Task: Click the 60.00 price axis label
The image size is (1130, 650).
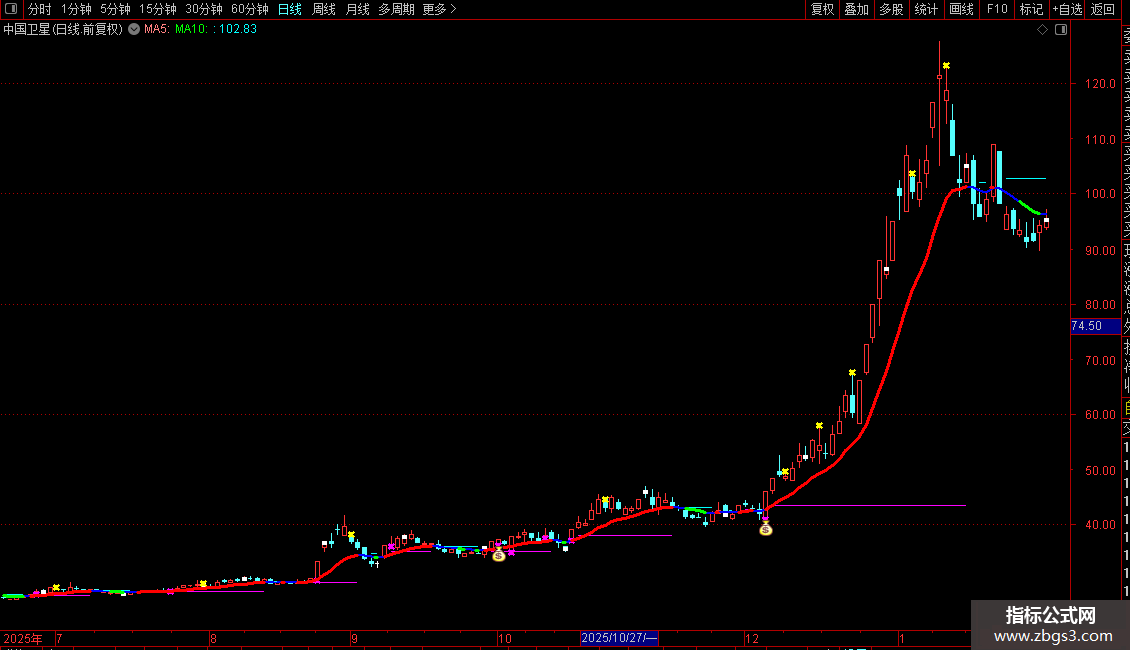Action: 1100,414
